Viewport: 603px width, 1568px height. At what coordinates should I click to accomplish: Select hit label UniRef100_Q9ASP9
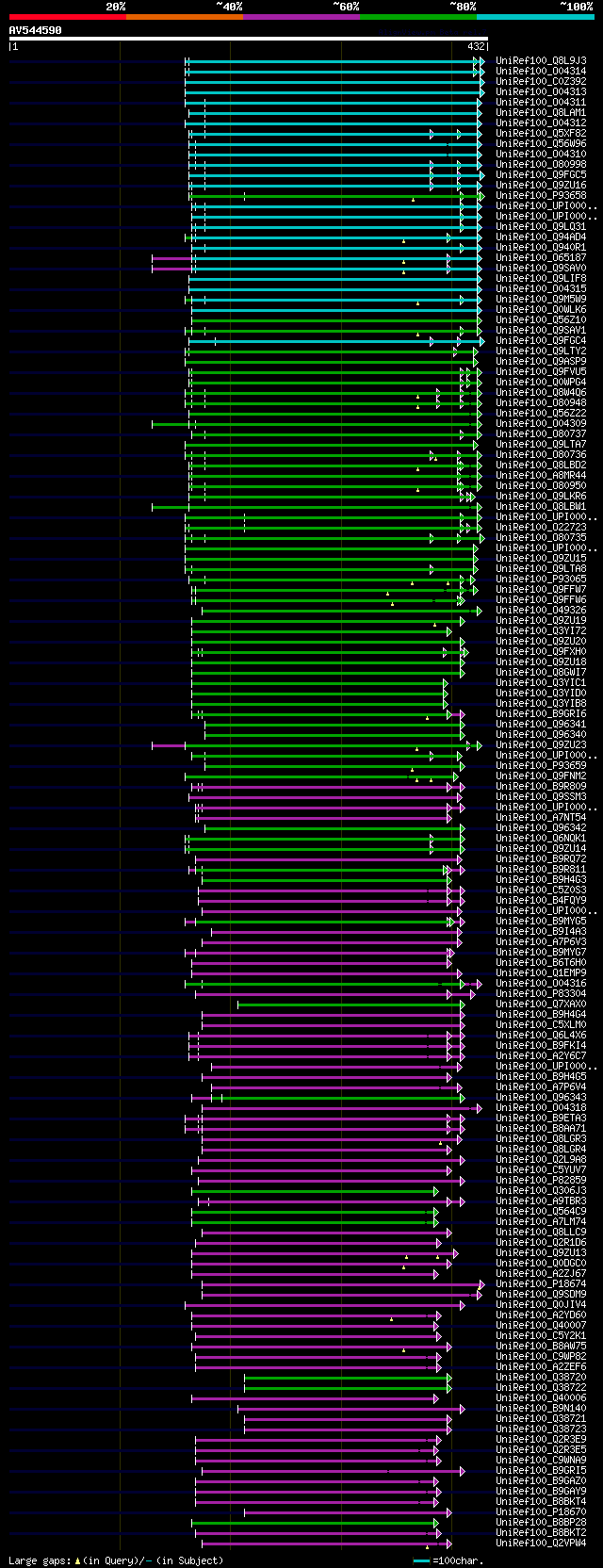pos(541,361)
